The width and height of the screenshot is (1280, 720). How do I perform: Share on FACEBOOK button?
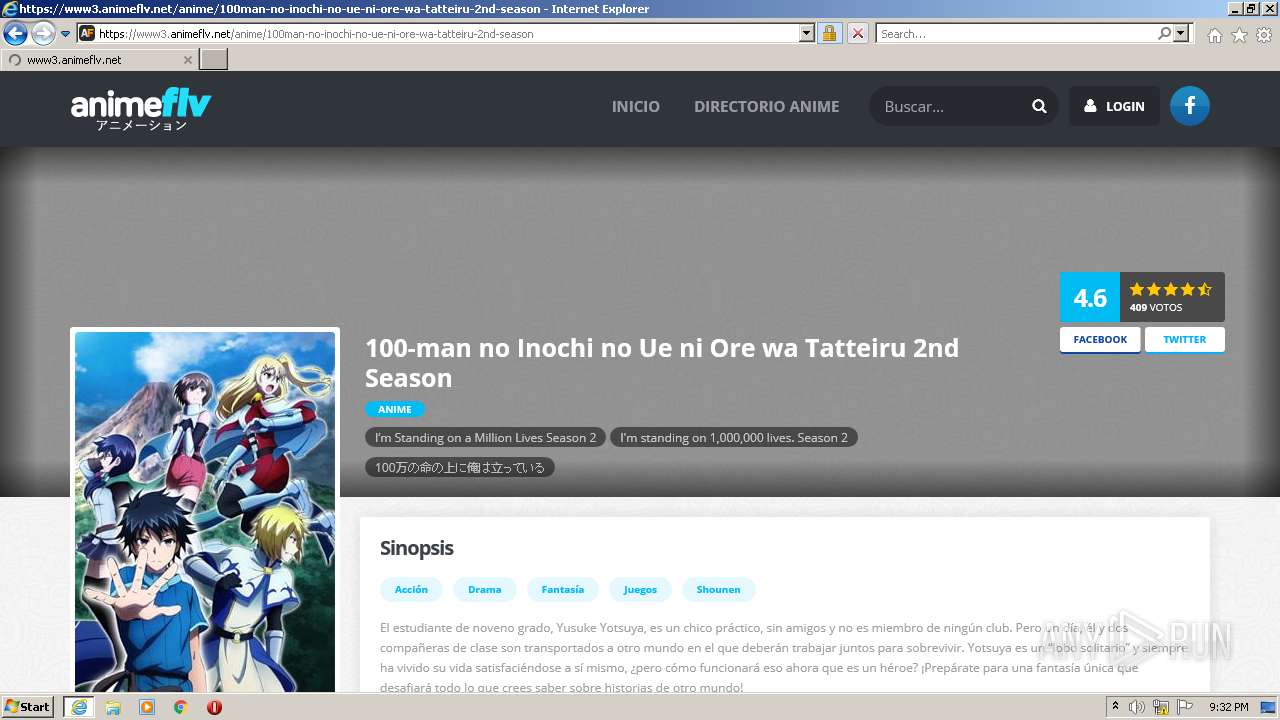(x=1100, y=340)
